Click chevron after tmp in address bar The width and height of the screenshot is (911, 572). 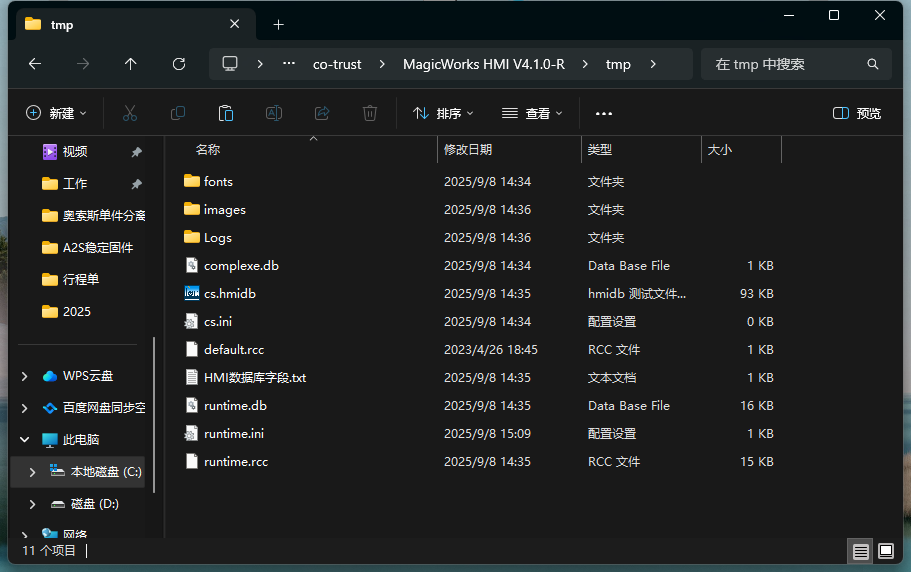click(653, 64)
